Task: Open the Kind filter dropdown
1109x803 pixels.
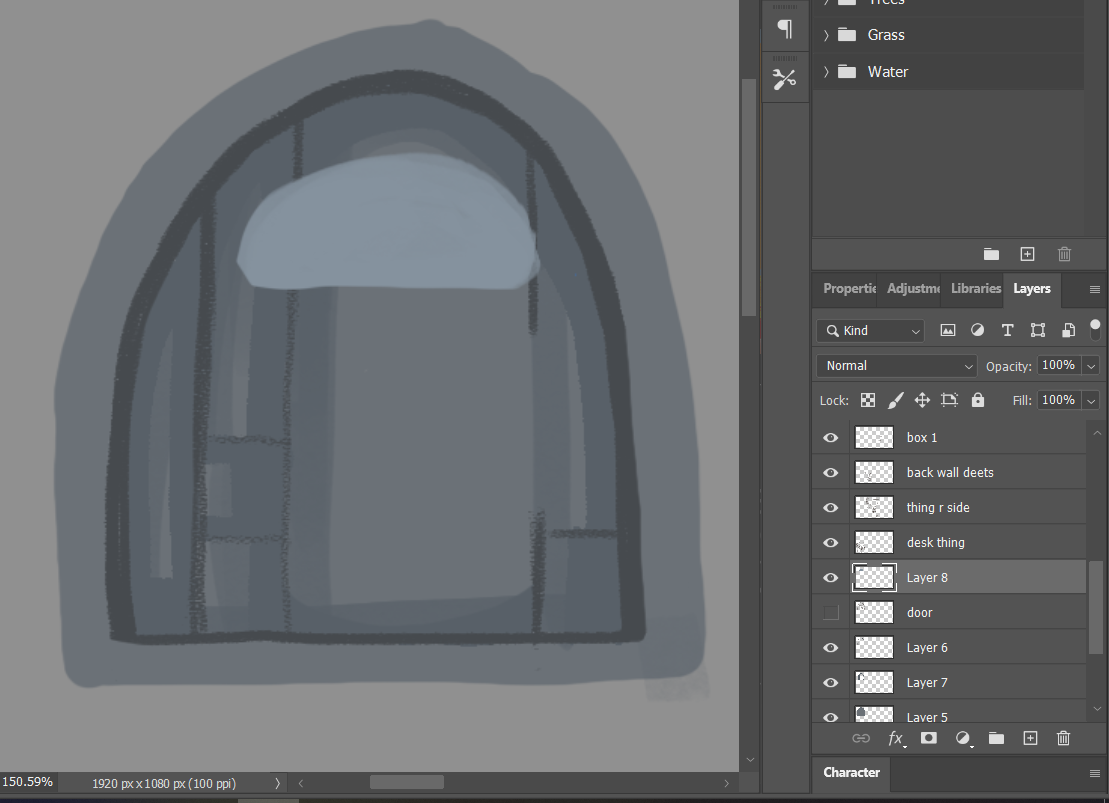Action: [x=871, y=330]
